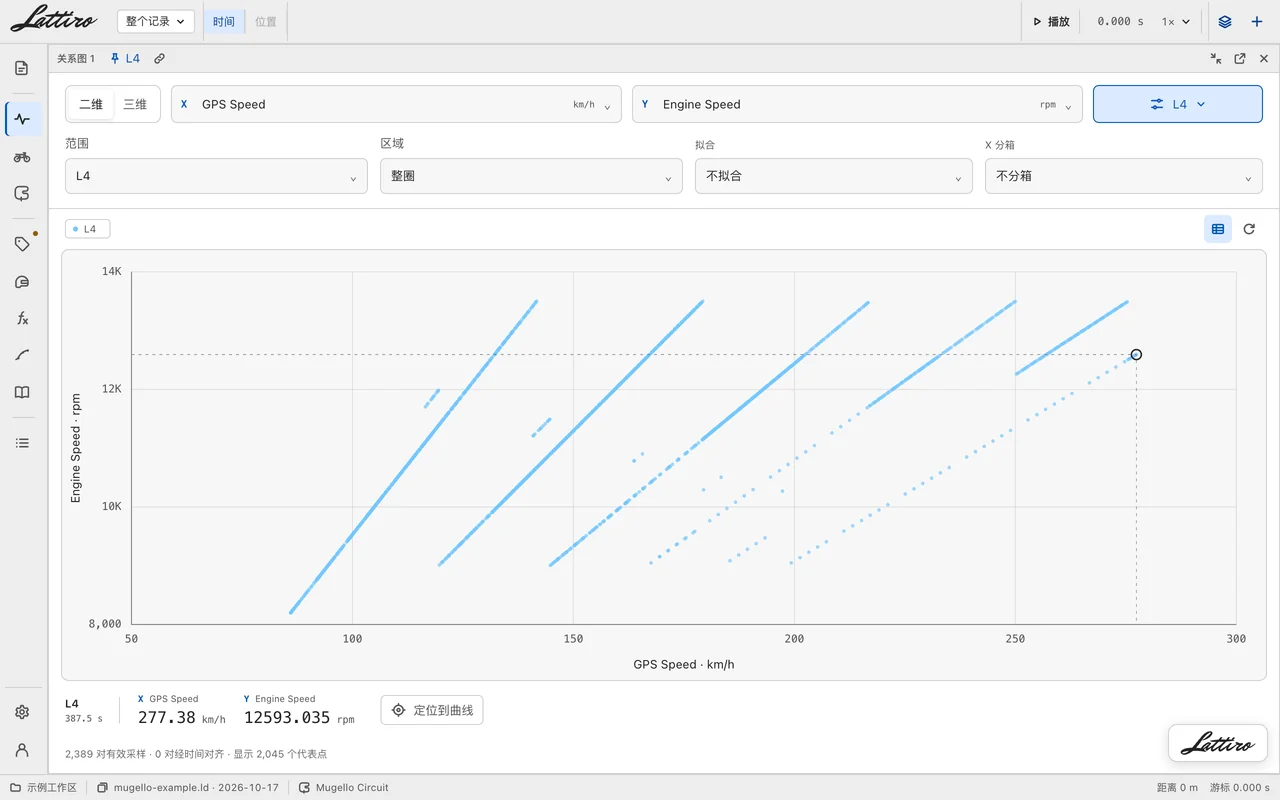
Task: Open the X axis GPS Speed channel dropdown
Action: tap(396, 104)
